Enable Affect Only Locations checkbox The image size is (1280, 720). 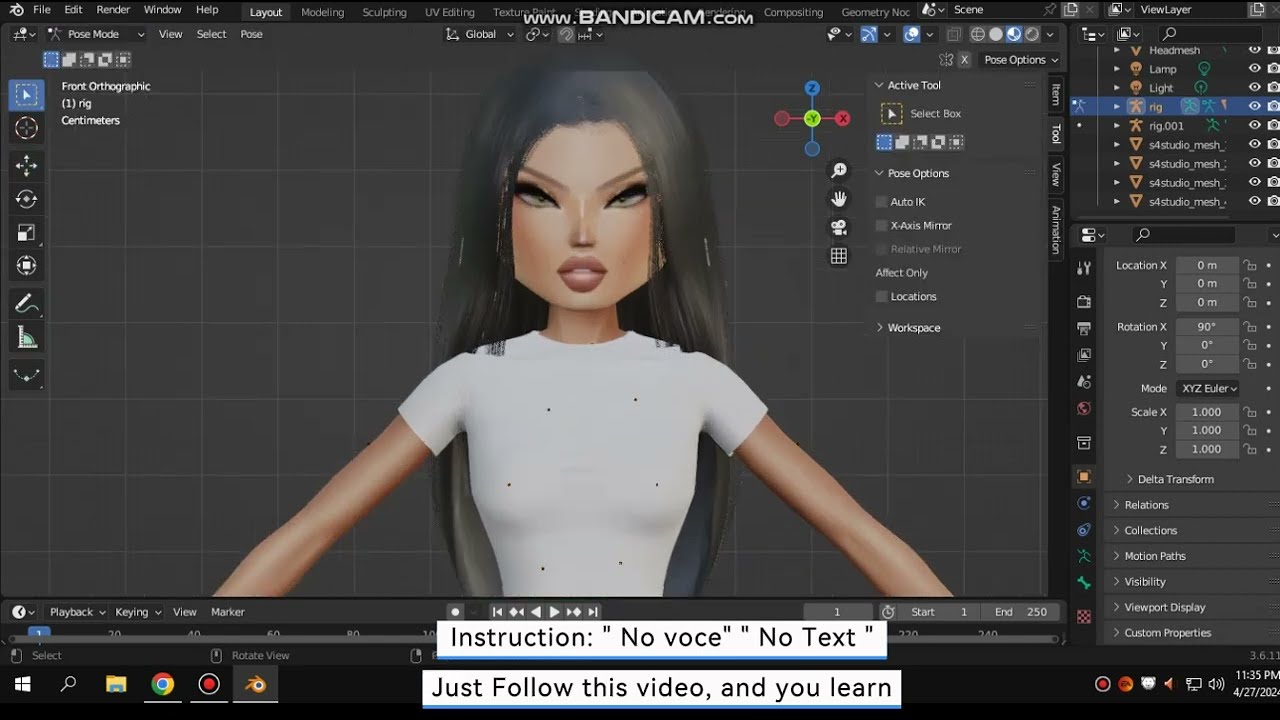(x=882, y=297)
